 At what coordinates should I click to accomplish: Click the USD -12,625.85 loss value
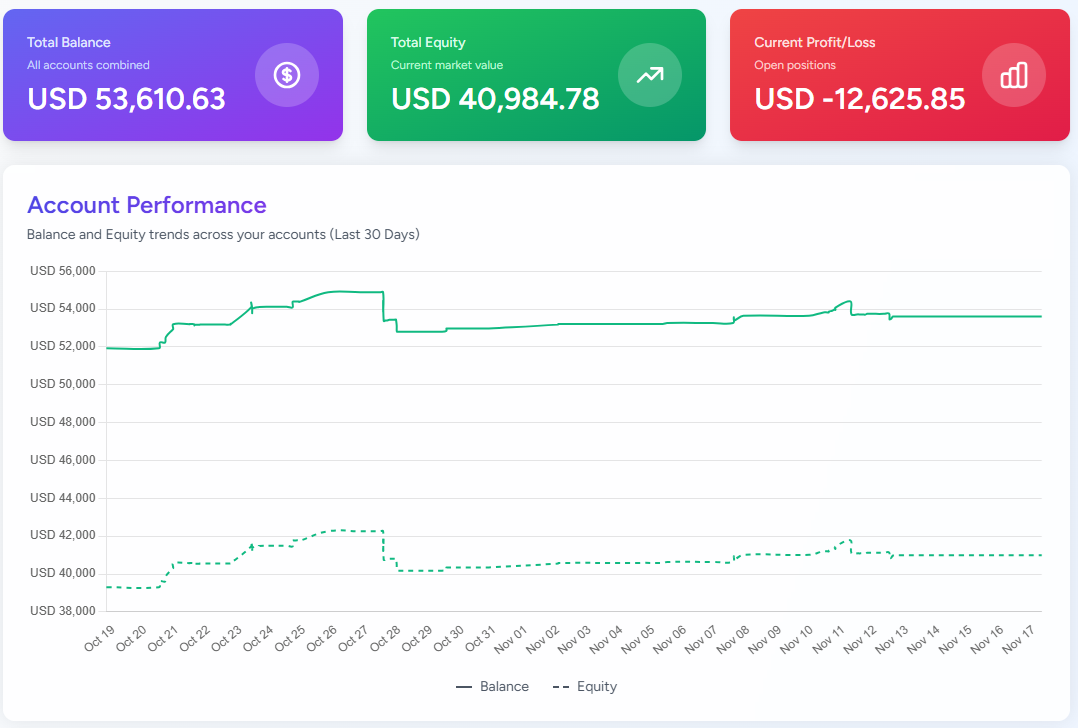[x=861, y=99]
